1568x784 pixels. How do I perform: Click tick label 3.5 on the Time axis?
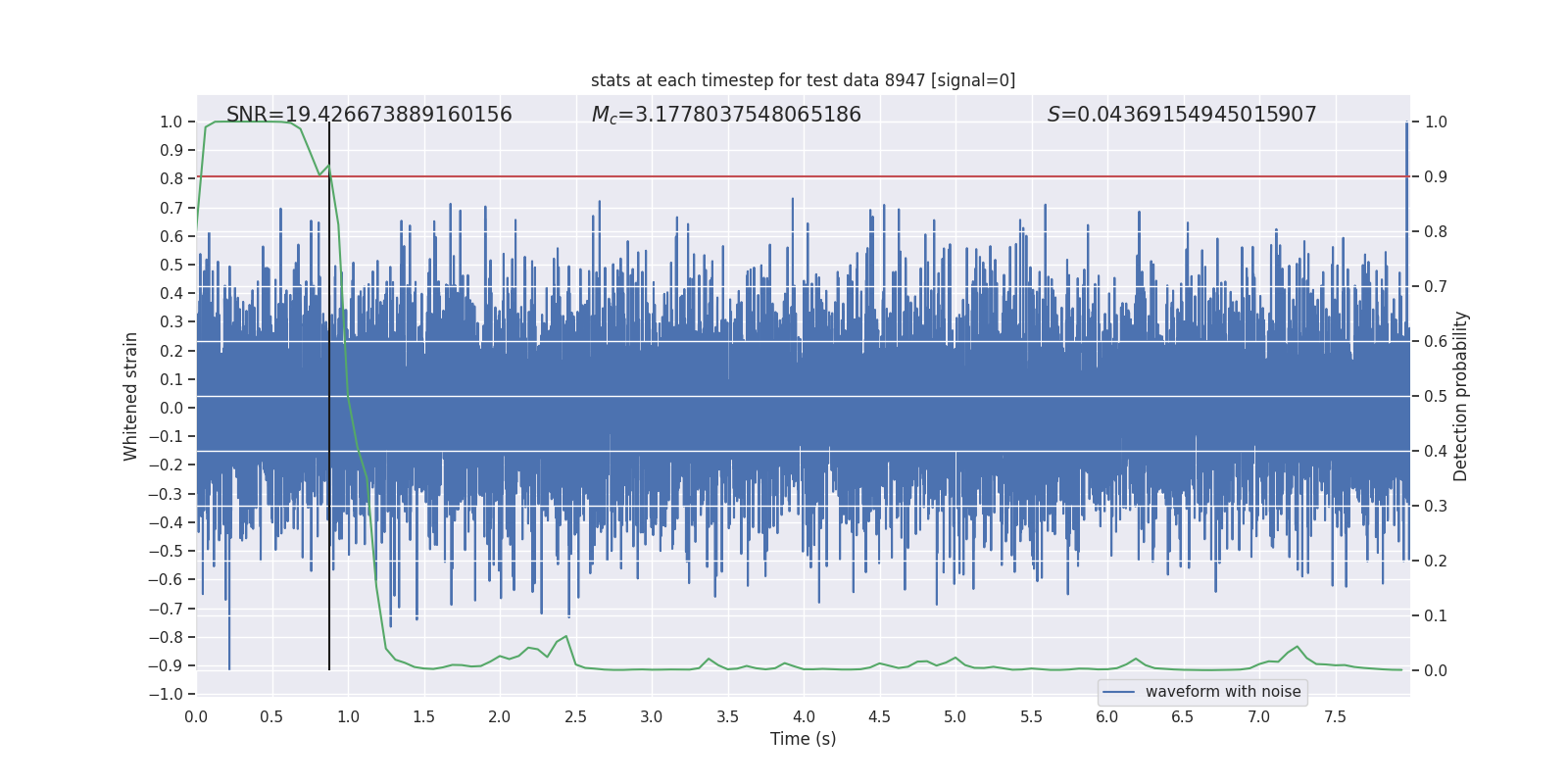(x=727, y=716)
